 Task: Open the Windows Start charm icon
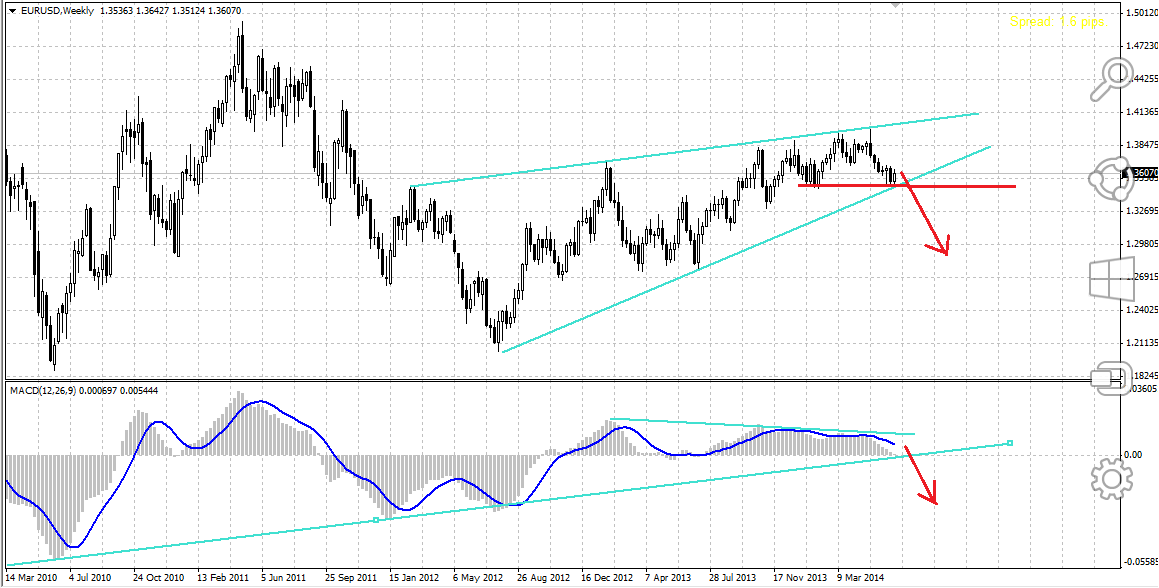click(x=1110, y=278)
